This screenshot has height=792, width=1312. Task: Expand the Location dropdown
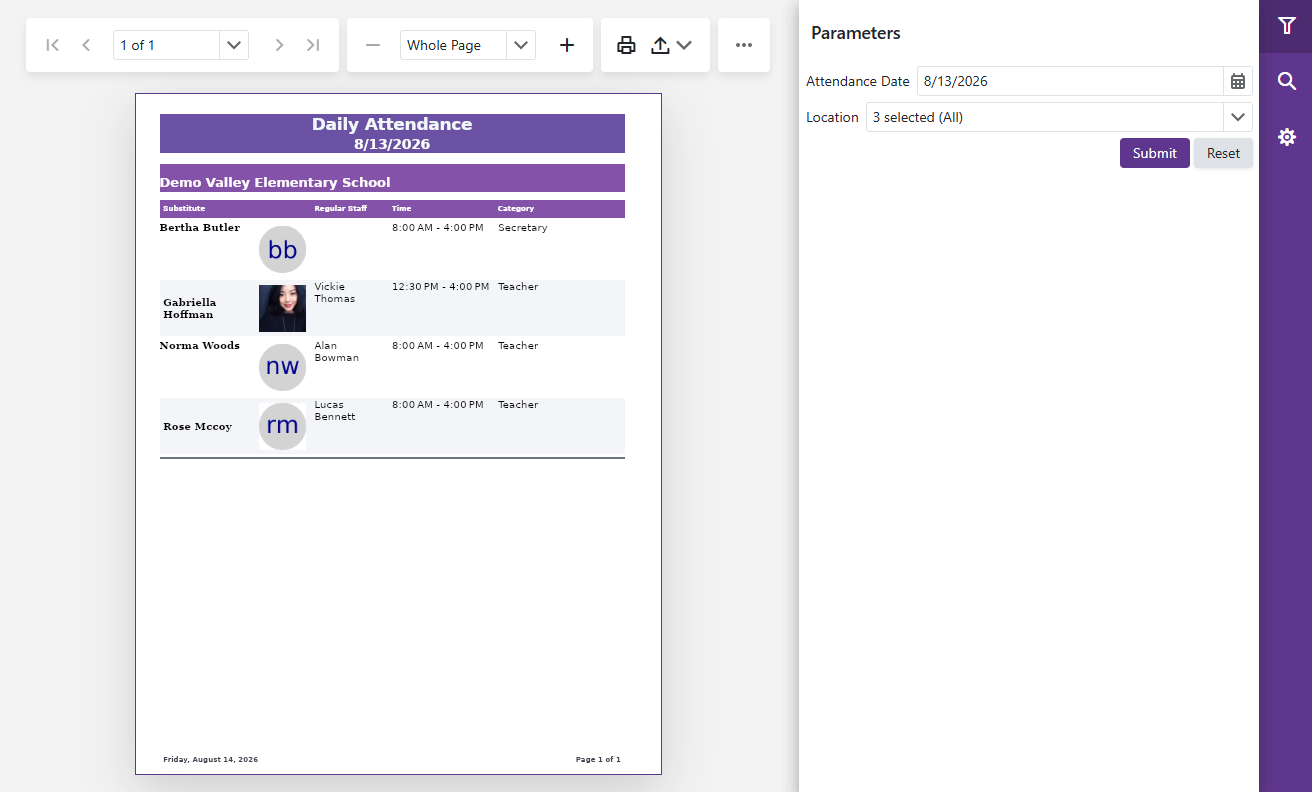point(1238,117)
